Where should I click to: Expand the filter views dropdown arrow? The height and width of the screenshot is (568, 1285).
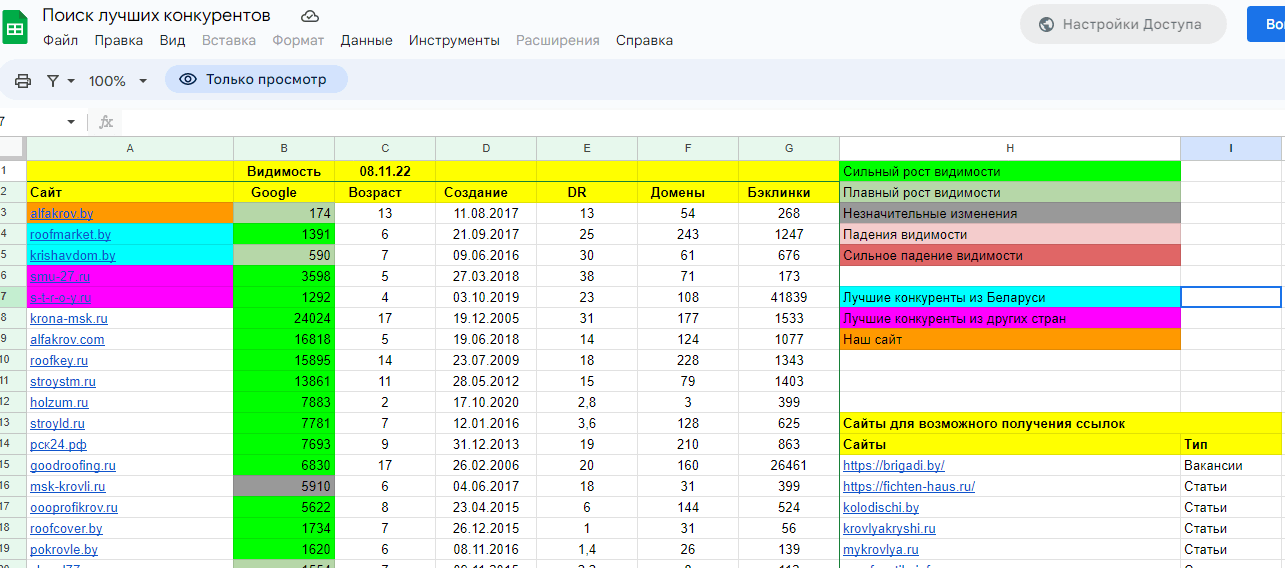coord(71,81)
